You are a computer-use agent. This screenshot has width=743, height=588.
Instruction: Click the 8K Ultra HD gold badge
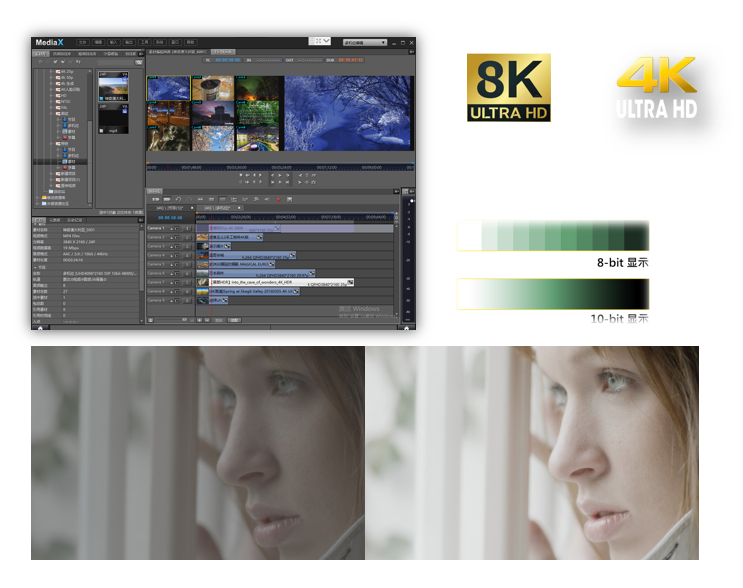(x=508, y=88)
